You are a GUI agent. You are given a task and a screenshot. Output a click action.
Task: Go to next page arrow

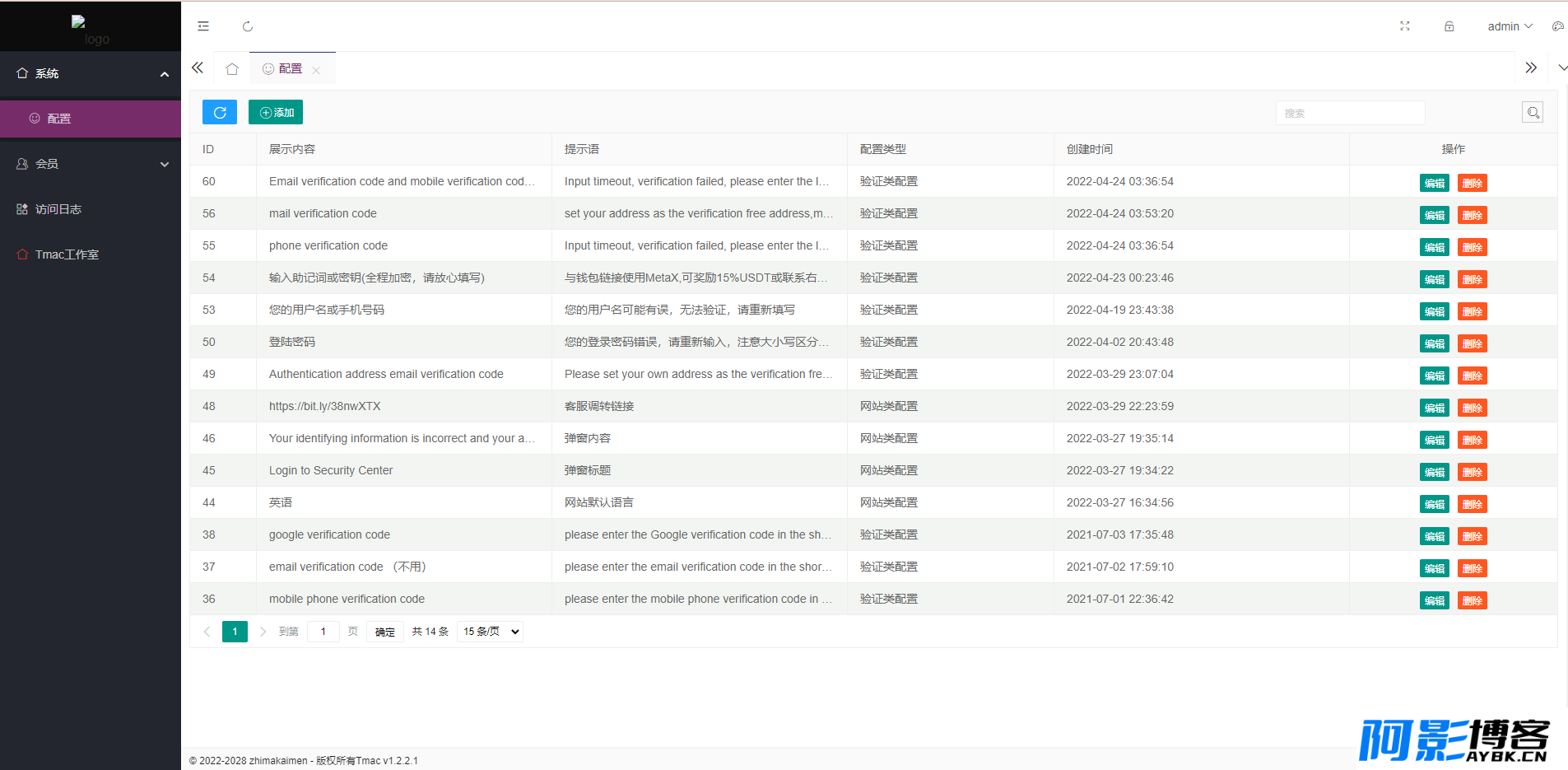pyautogui.click(x=263, y=632)
